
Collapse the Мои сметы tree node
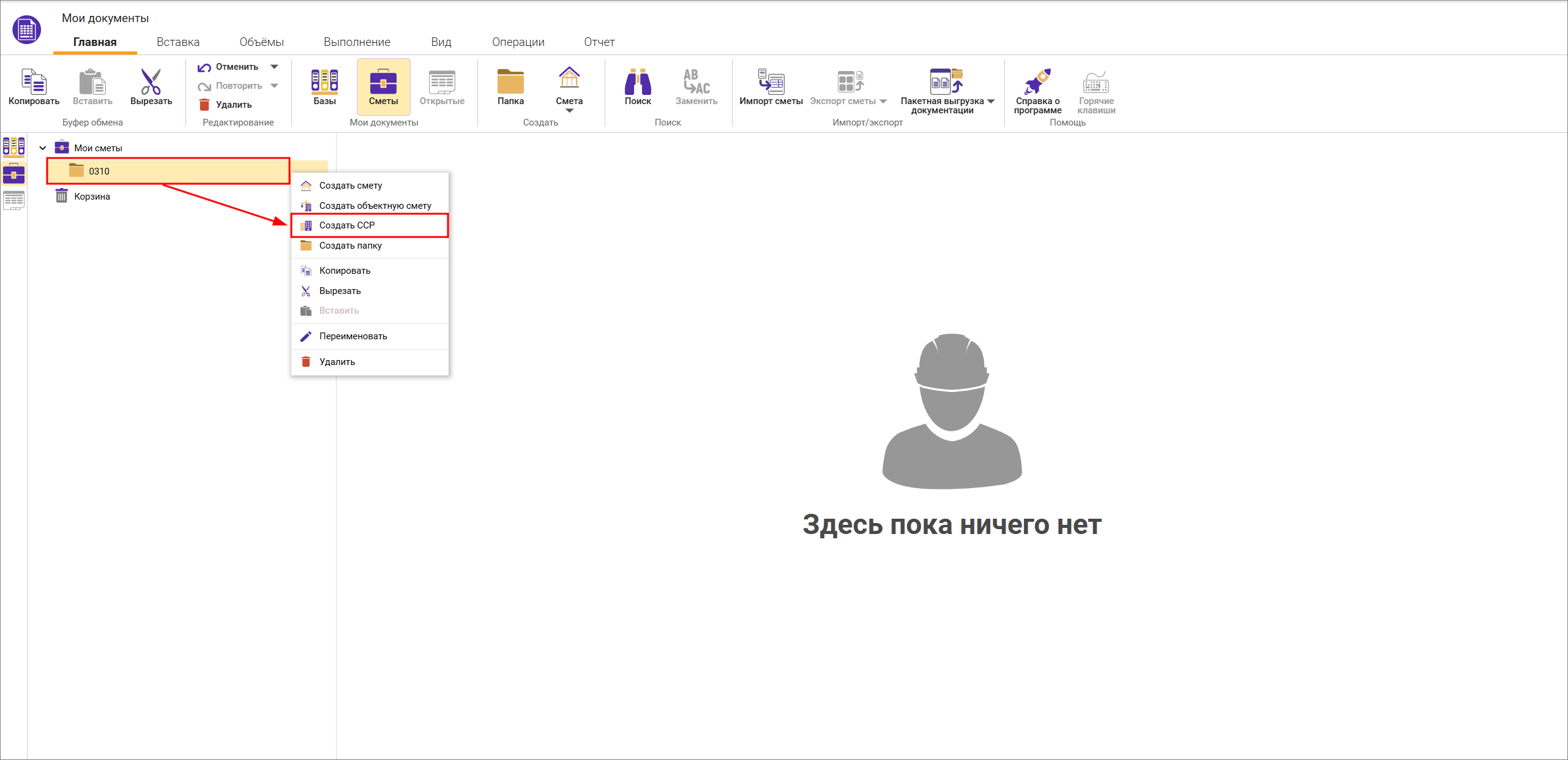(x=43, y=148)
